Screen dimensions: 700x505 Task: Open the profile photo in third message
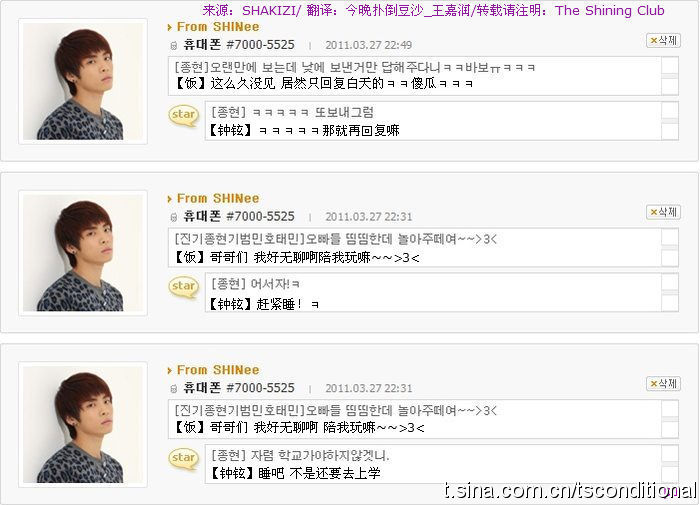pyautogui.click(x=83, y=424)
